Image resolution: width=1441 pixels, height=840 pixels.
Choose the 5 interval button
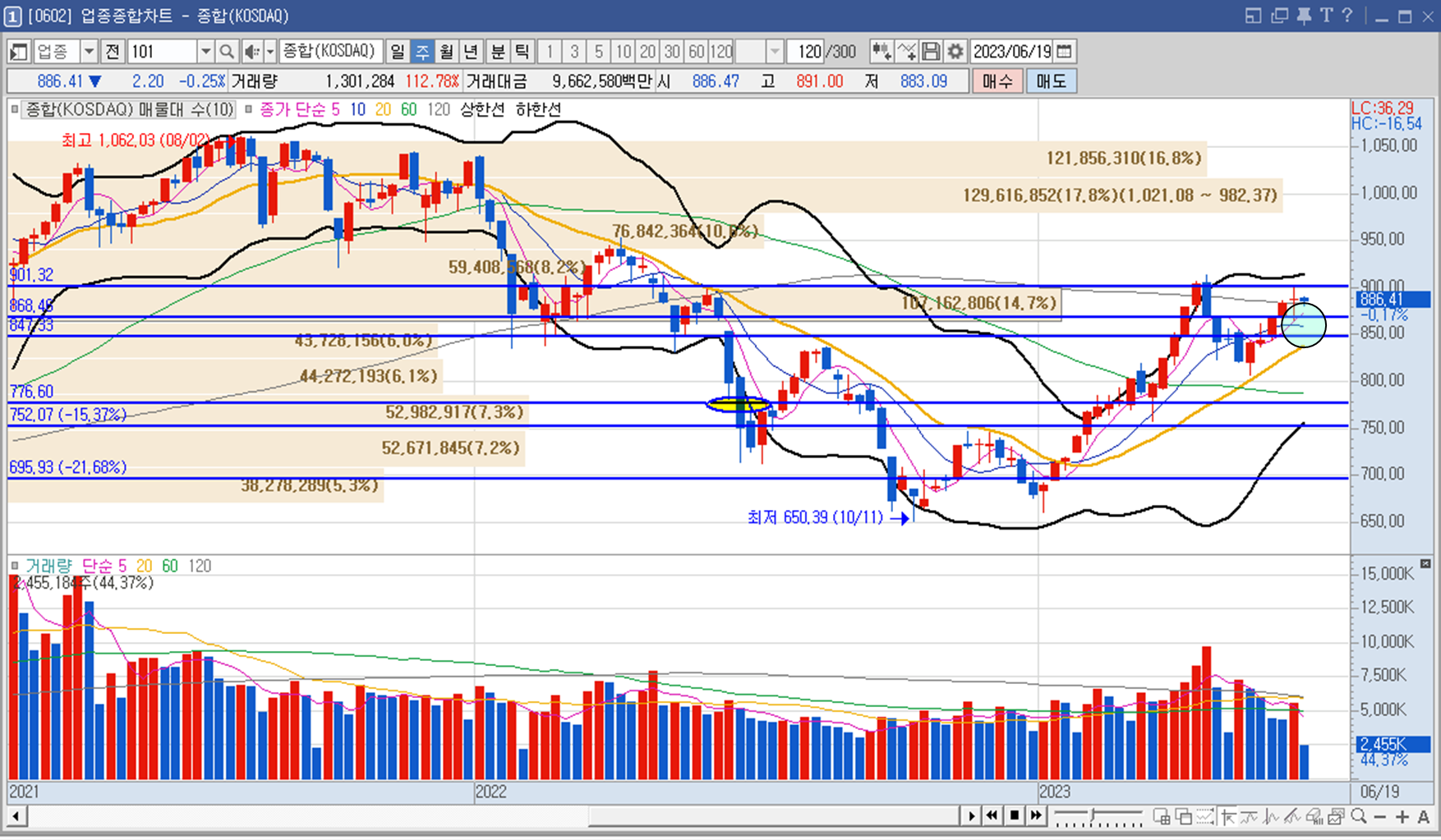[599, 52]
